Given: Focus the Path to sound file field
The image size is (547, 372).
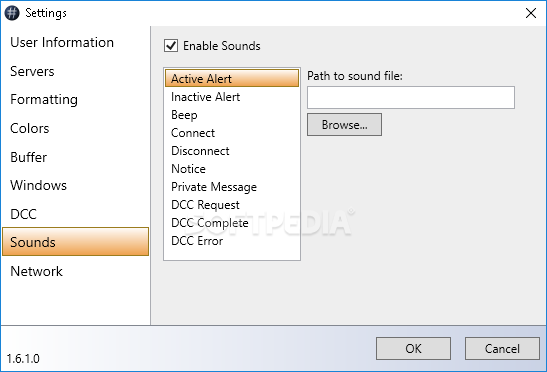Looking at the screenshot, I should pyautogui.click(x=411, y=97).
